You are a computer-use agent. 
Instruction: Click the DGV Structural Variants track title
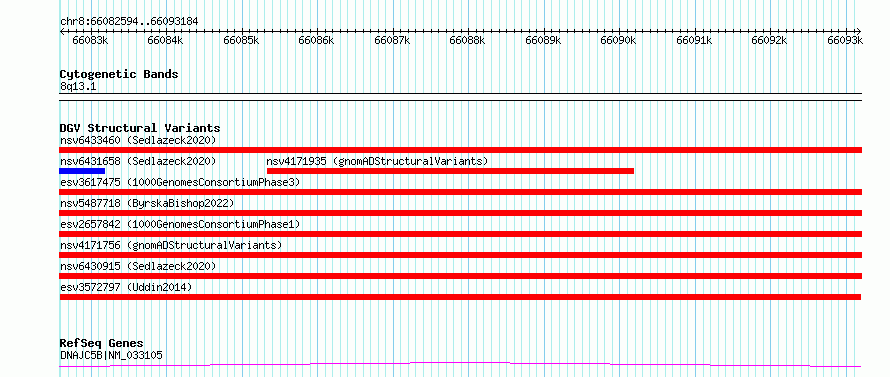140,128
